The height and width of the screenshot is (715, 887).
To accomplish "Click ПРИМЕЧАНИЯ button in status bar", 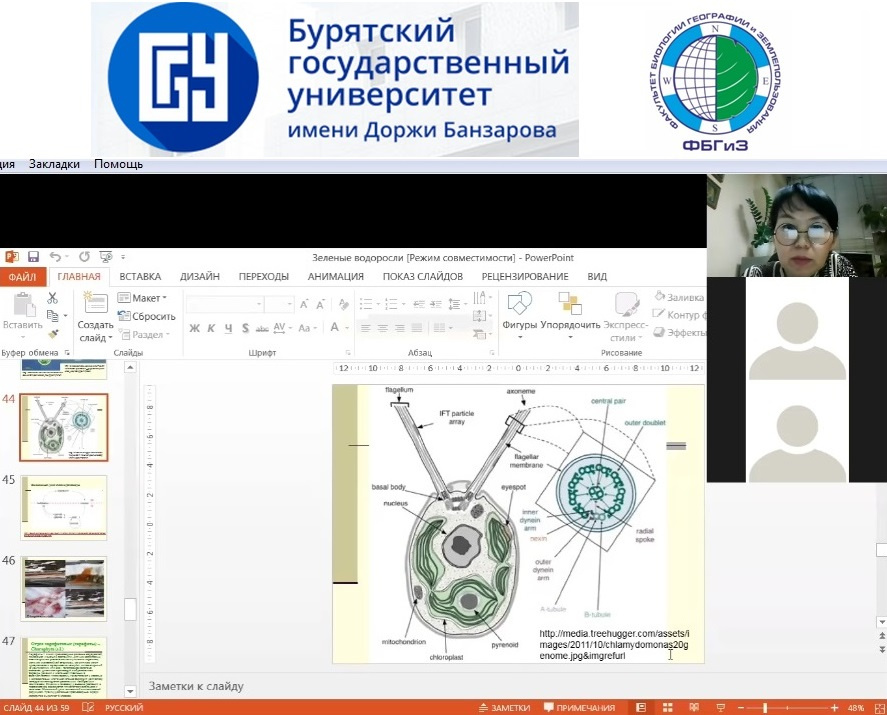I will (x=578, y=708).
